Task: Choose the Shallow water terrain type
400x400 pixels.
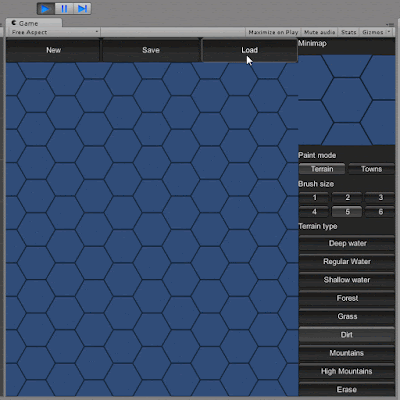Action: click(347, 280)
